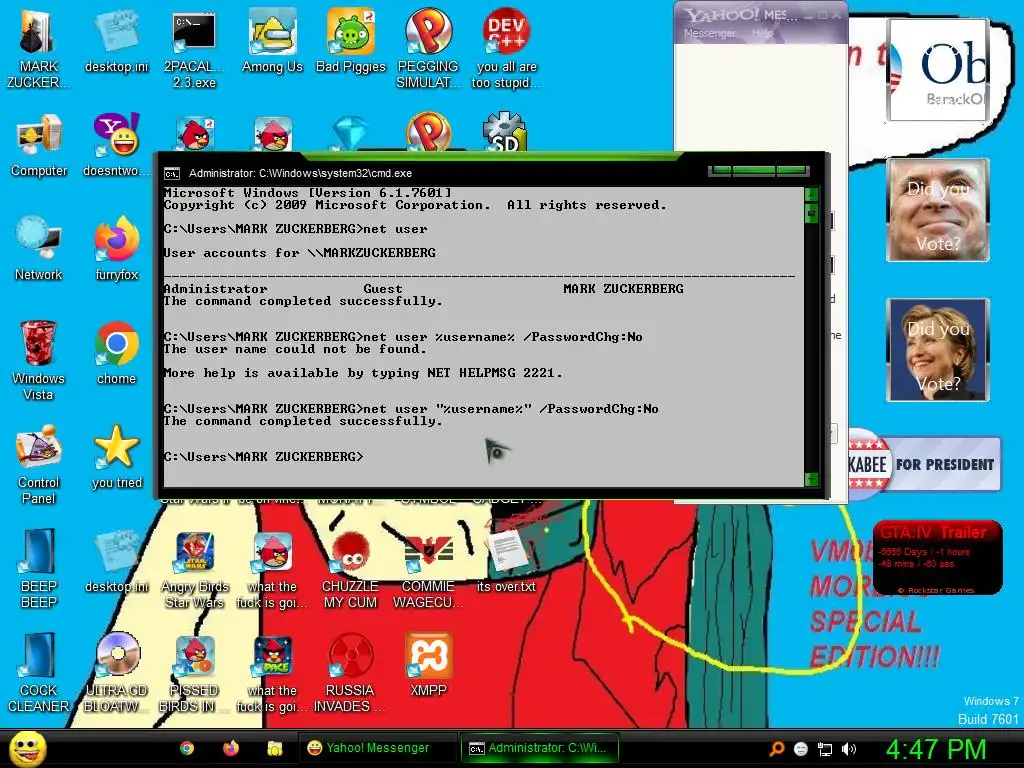Screen dimensions: 1024x768
Task: Open the Computer desktop icon
Action: [39, 145]
